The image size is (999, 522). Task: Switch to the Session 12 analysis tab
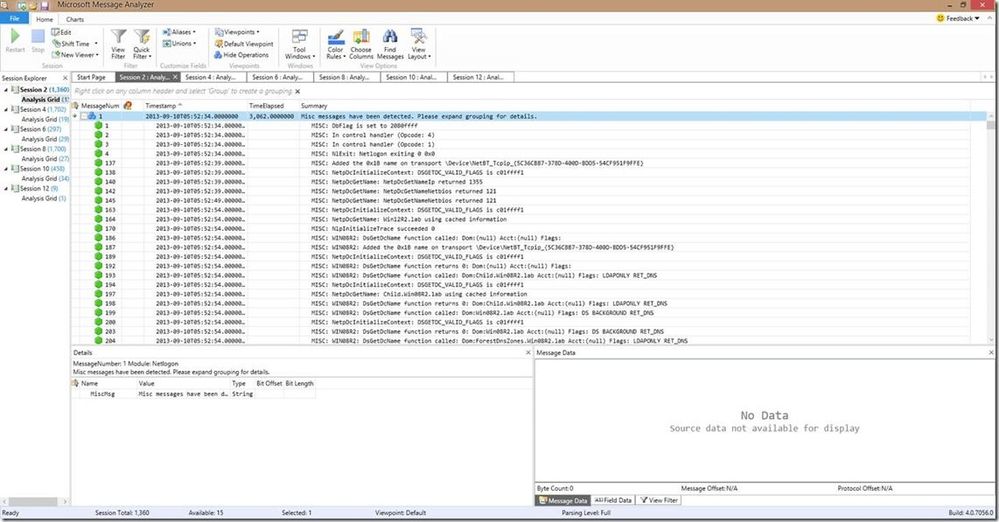[478, 77]
